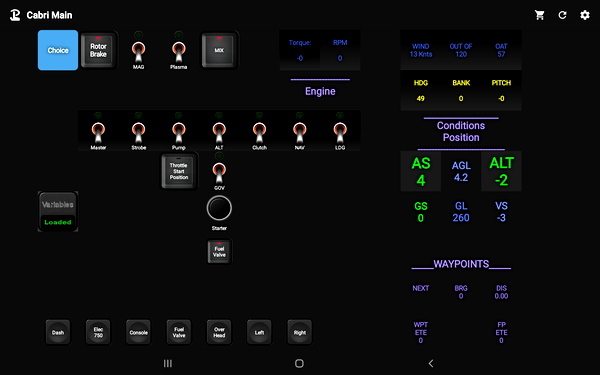This screenshot has width=600, height=375.
Task: Tap the Android back arrow
Action: (431, 364)
